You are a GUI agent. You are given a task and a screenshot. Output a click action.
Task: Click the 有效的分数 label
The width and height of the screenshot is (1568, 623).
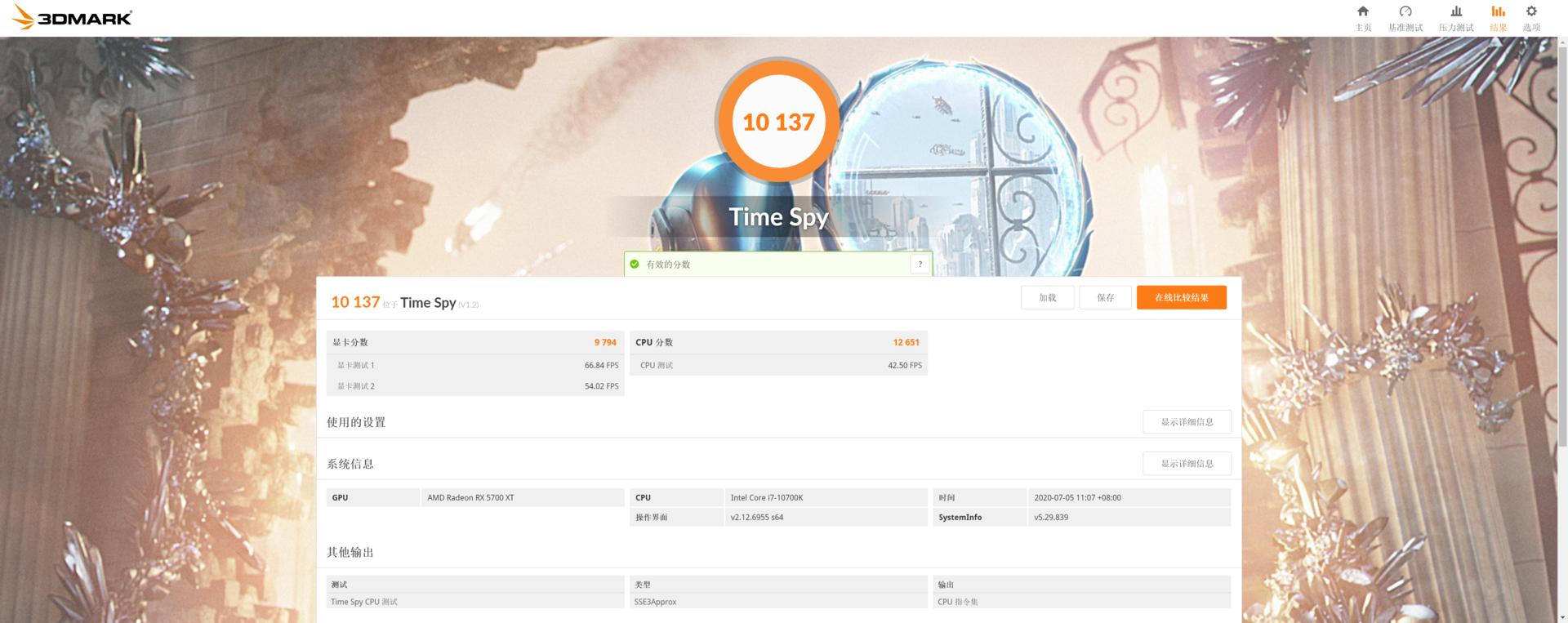[x=668, y=265]
